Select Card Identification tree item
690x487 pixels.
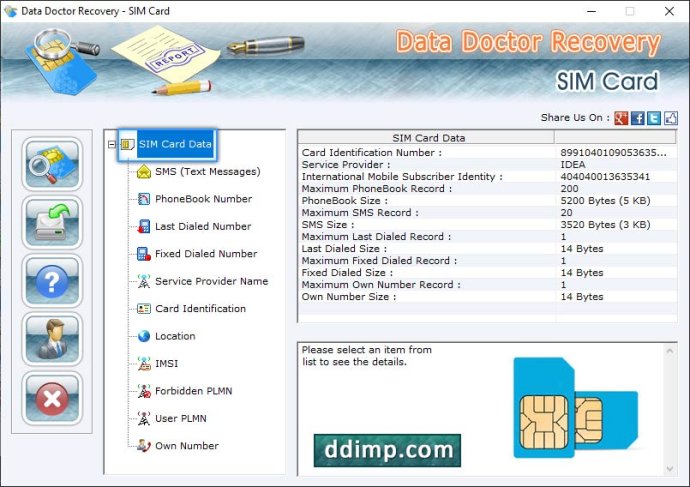pyautogui.click(x=200, y=309)
